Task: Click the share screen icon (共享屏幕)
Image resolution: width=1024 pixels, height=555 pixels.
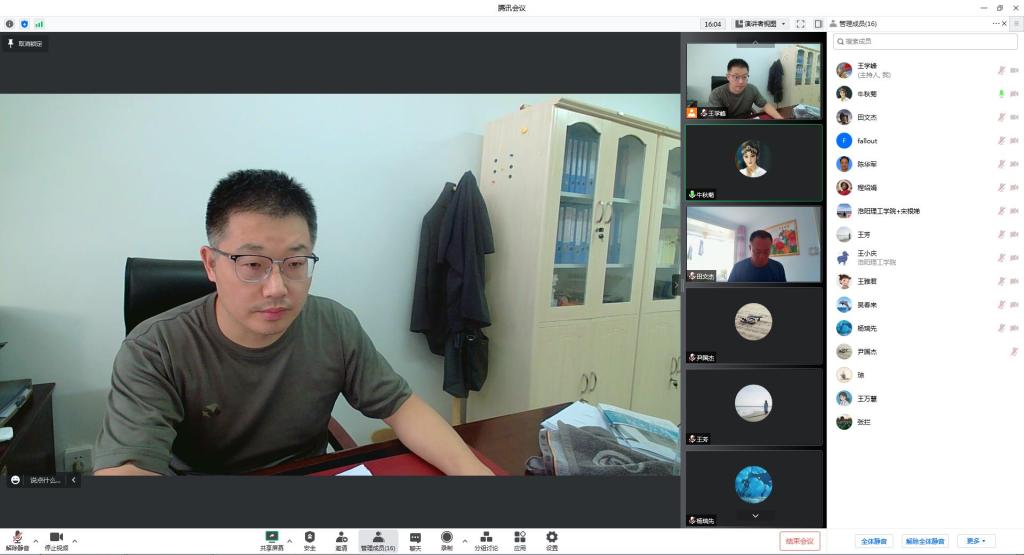Action: pyautogui.click(x=271, y=537)
